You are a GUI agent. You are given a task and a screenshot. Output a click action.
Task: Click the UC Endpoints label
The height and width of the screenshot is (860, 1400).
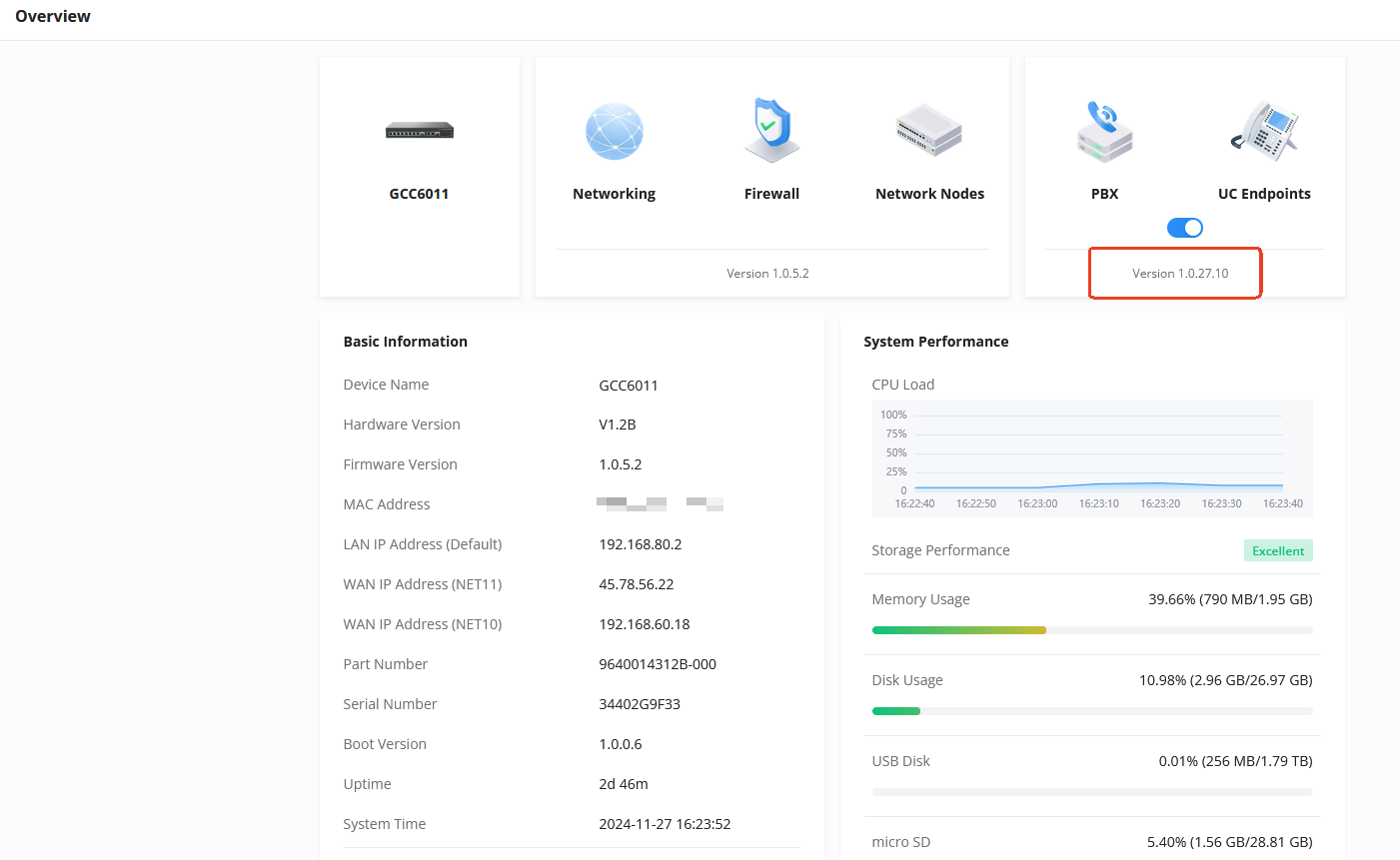pyautogui.click(x=1264, y=194)
